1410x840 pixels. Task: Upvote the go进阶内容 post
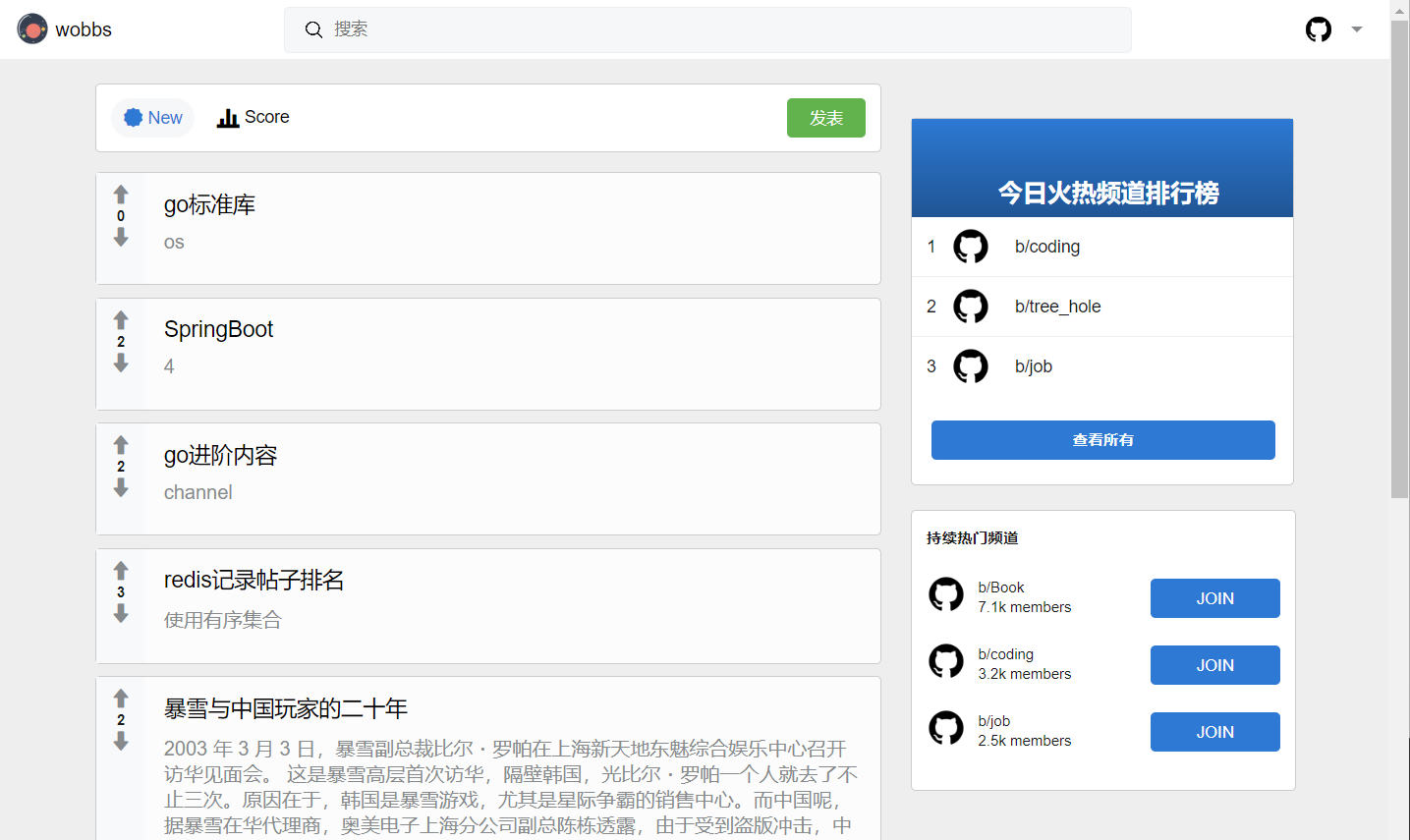pyautogui.click(x=121, y=444)
